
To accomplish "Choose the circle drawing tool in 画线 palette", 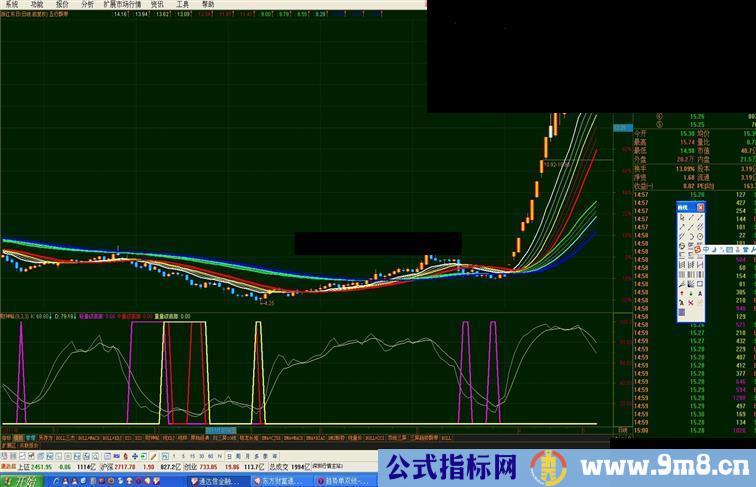I will 700,236.
